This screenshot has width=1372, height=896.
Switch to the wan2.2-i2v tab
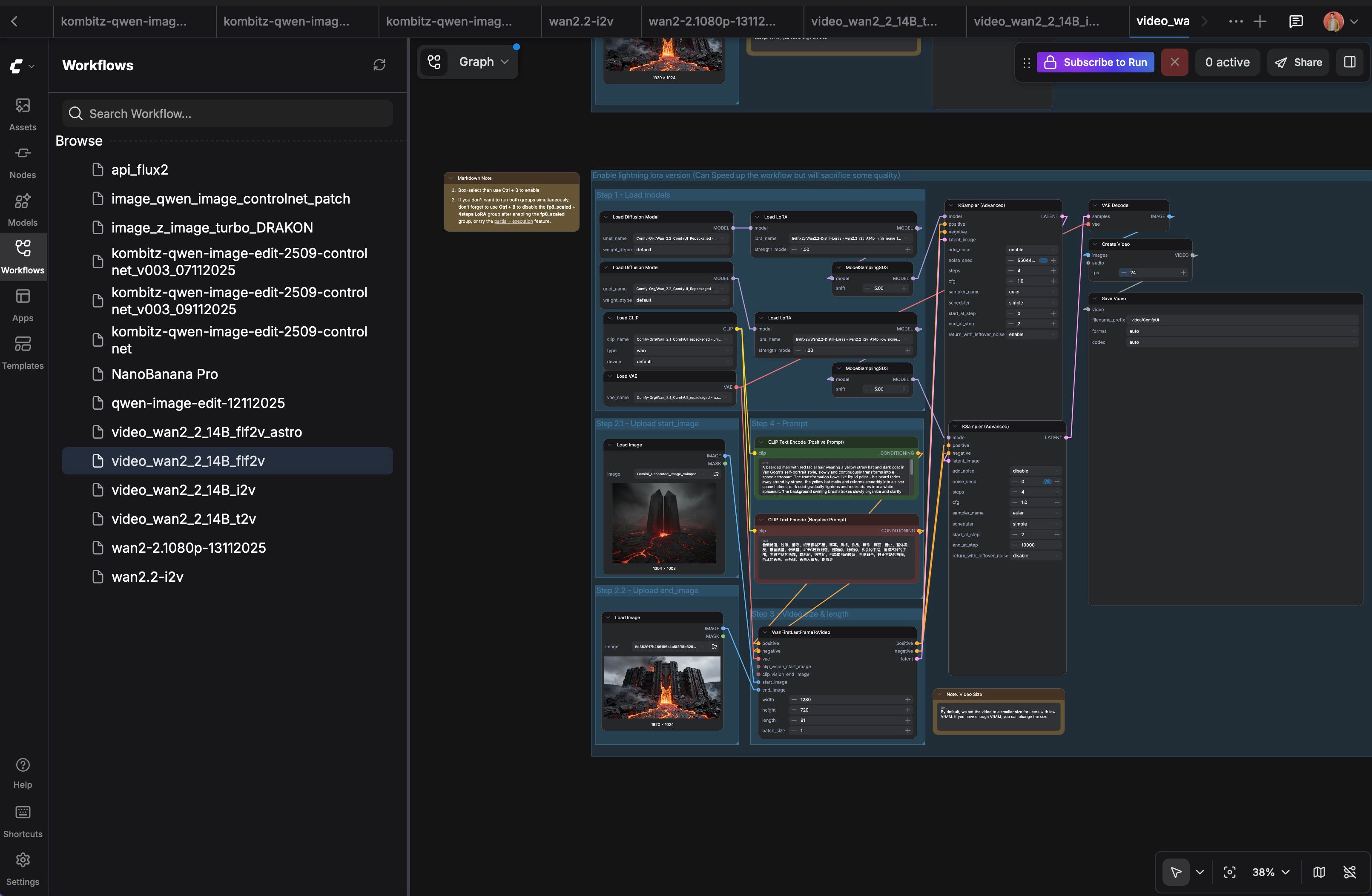[x=580, y=21]
